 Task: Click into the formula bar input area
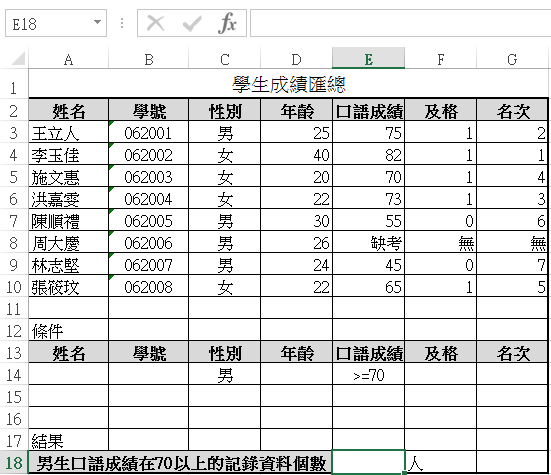(400, 23)
